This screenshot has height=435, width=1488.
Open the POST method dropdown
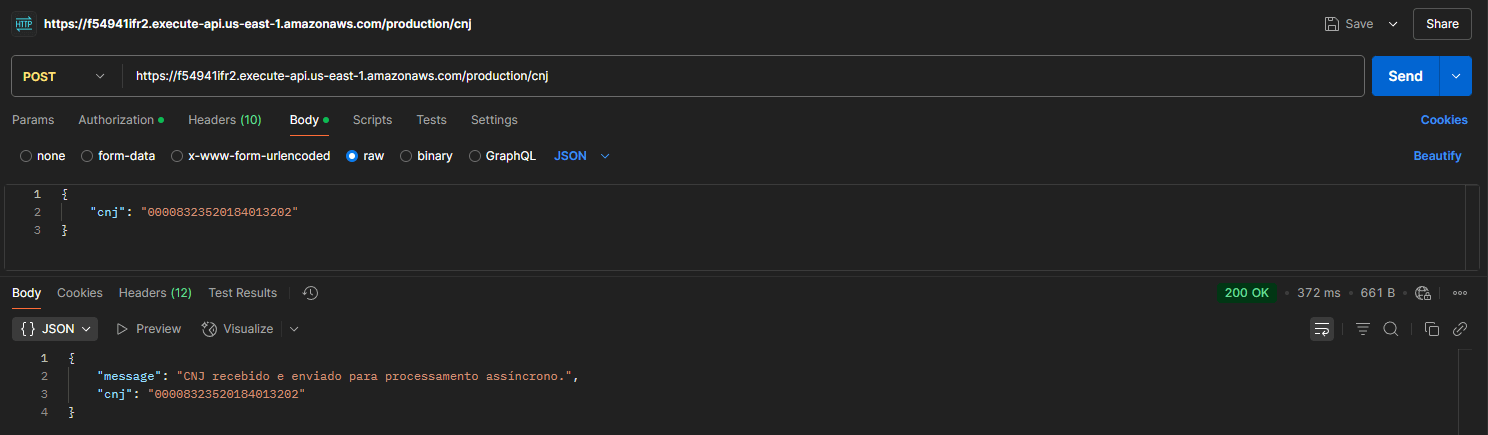point(64,76)
